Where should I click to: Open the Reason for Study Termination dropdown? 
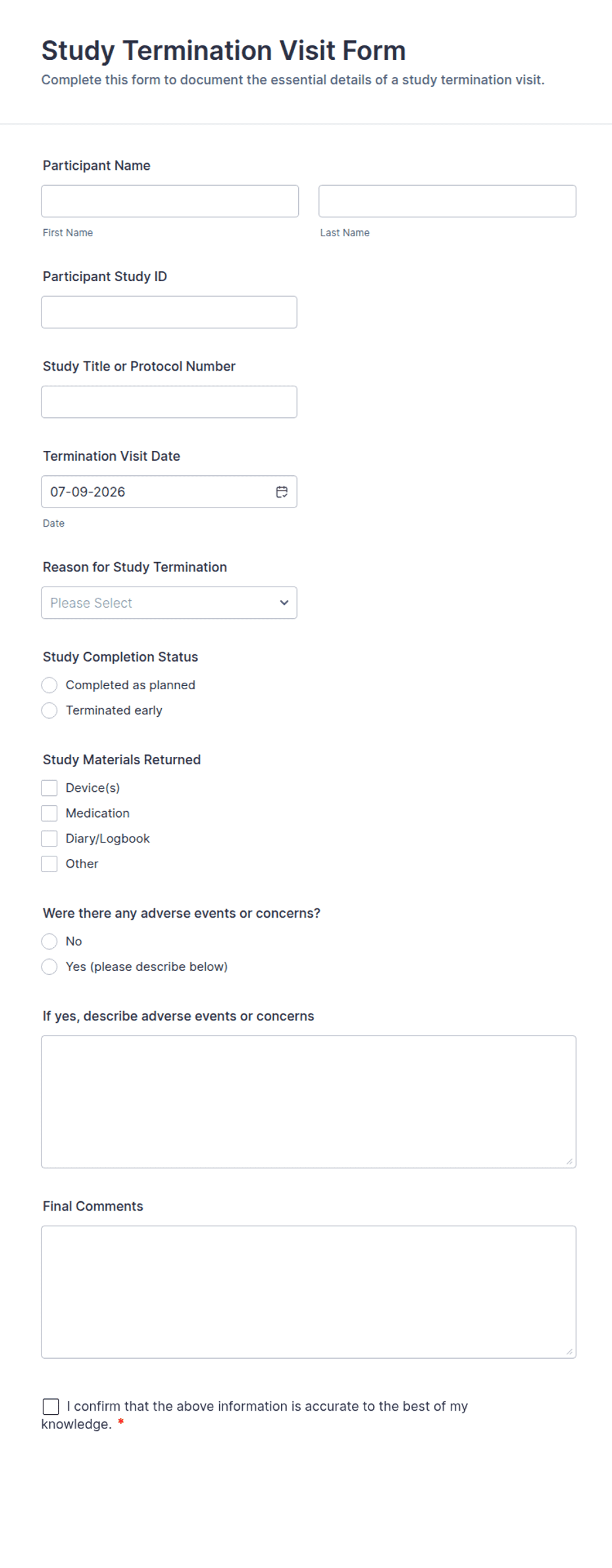pyautogui.click(x=169, y=603)
